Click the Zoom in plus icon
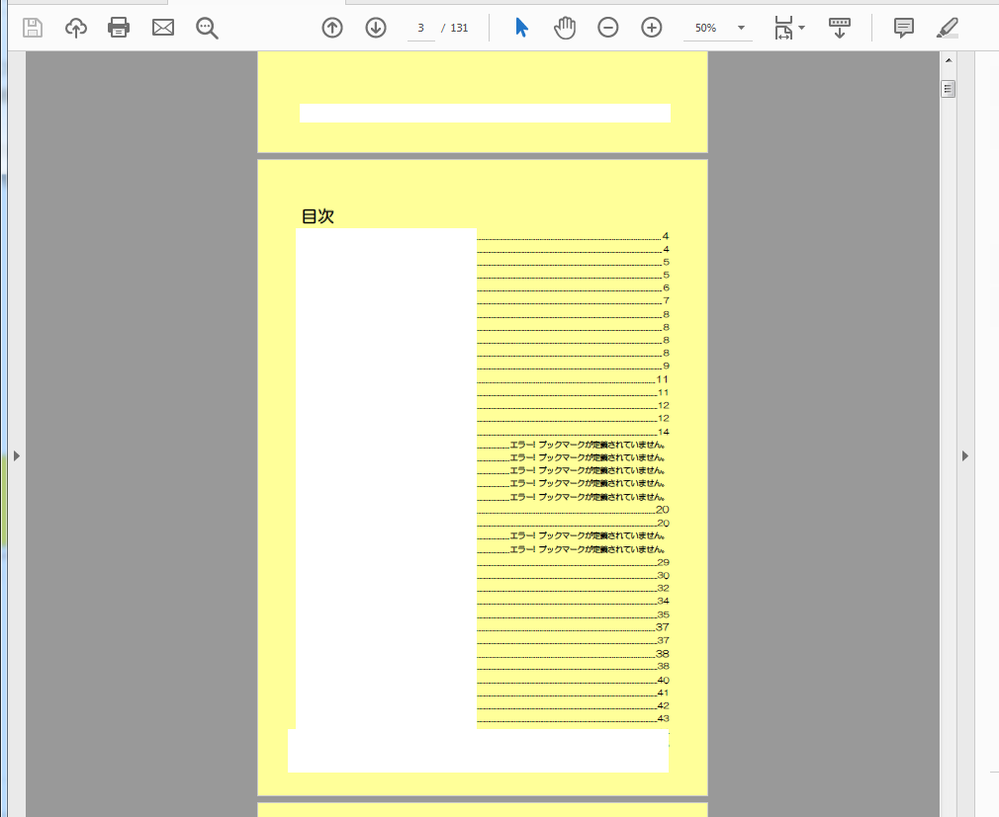 point(652,28)
